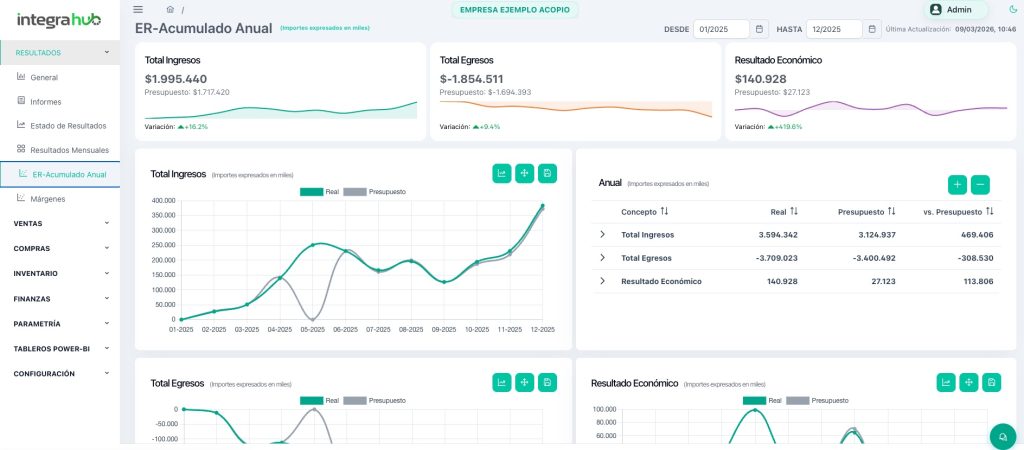
Task: Click the save icon on the Total Ingresos chart
Action: coord(547,174)
